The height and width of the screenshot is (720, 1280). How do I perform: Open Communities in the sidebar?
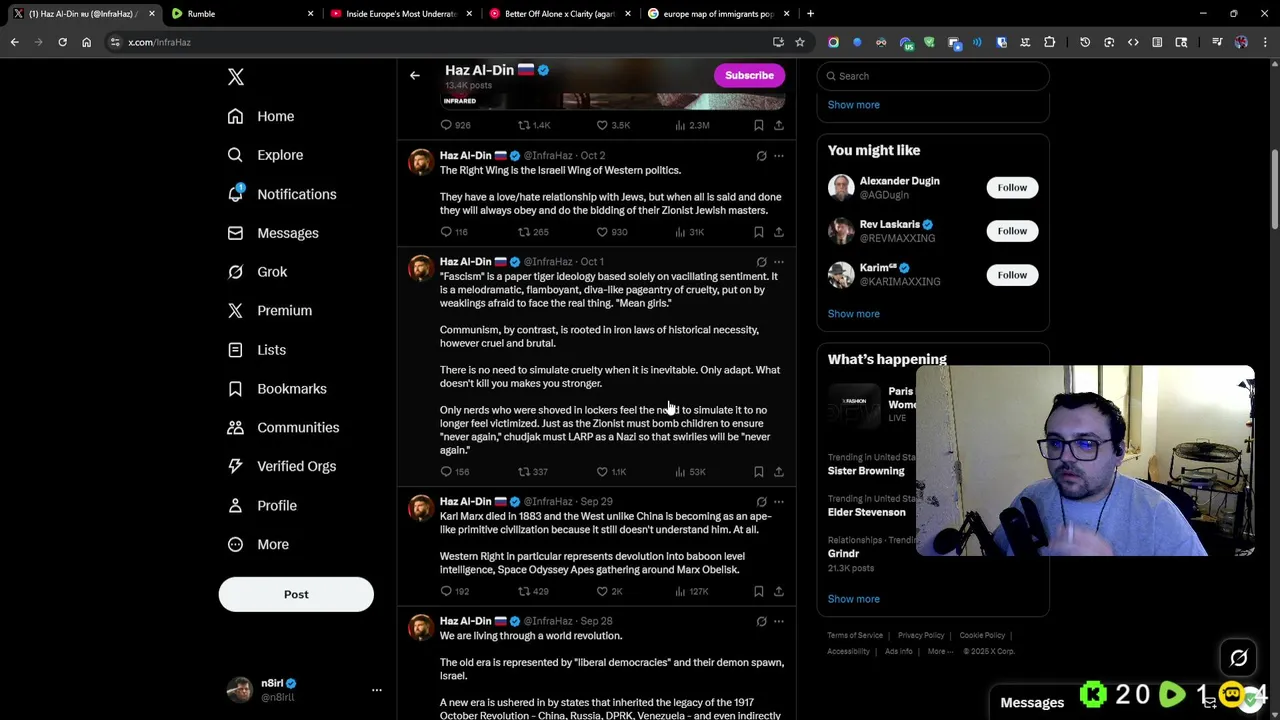click(x=283, y=427)
